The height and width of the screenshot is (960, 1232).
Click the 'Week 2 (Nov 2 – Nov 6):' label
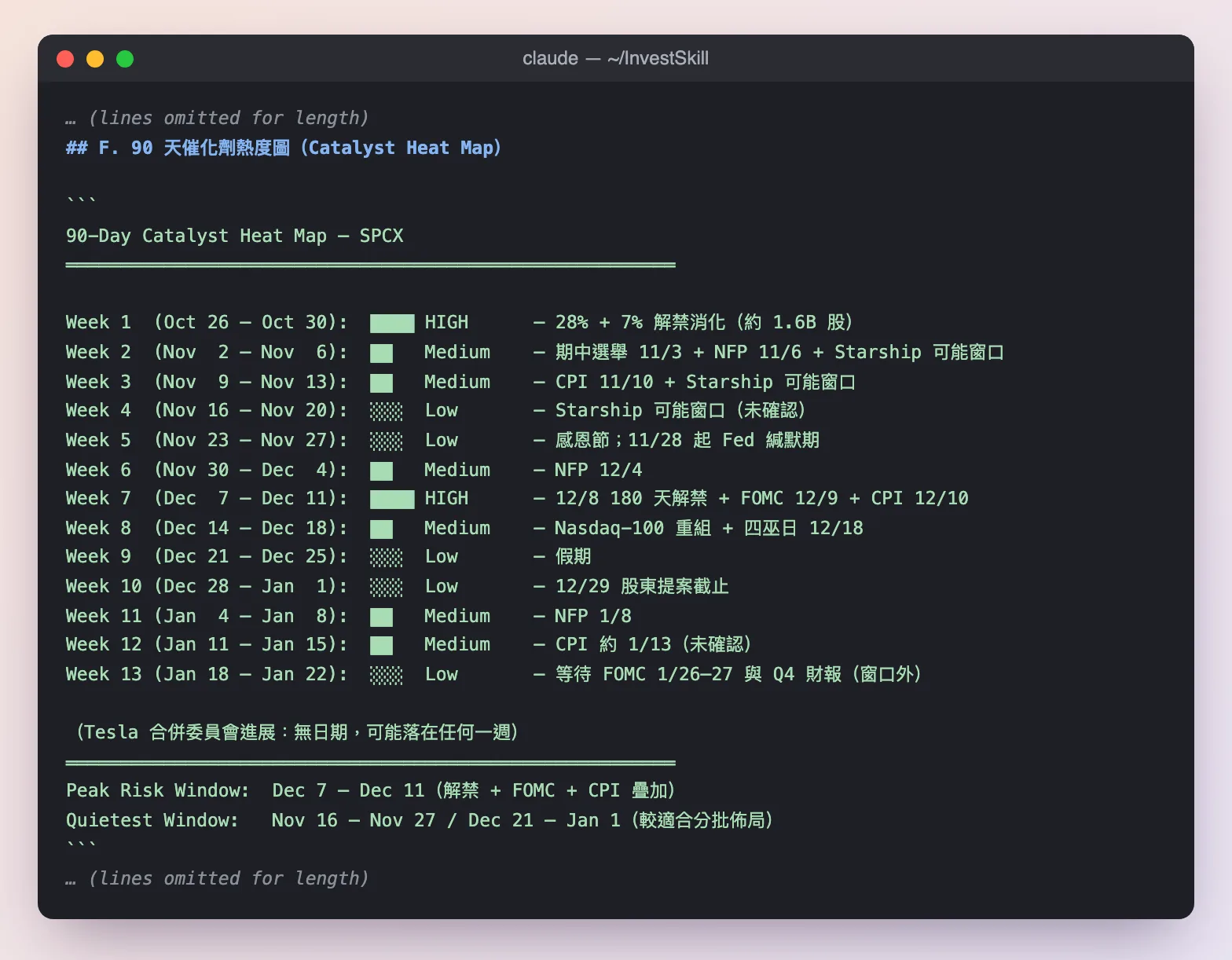(x=207, y=352)
